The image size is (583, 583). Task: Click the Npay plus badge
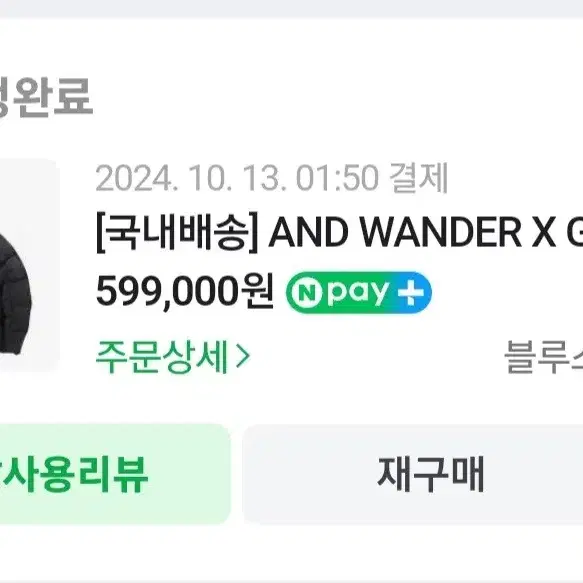coord(359,292)
